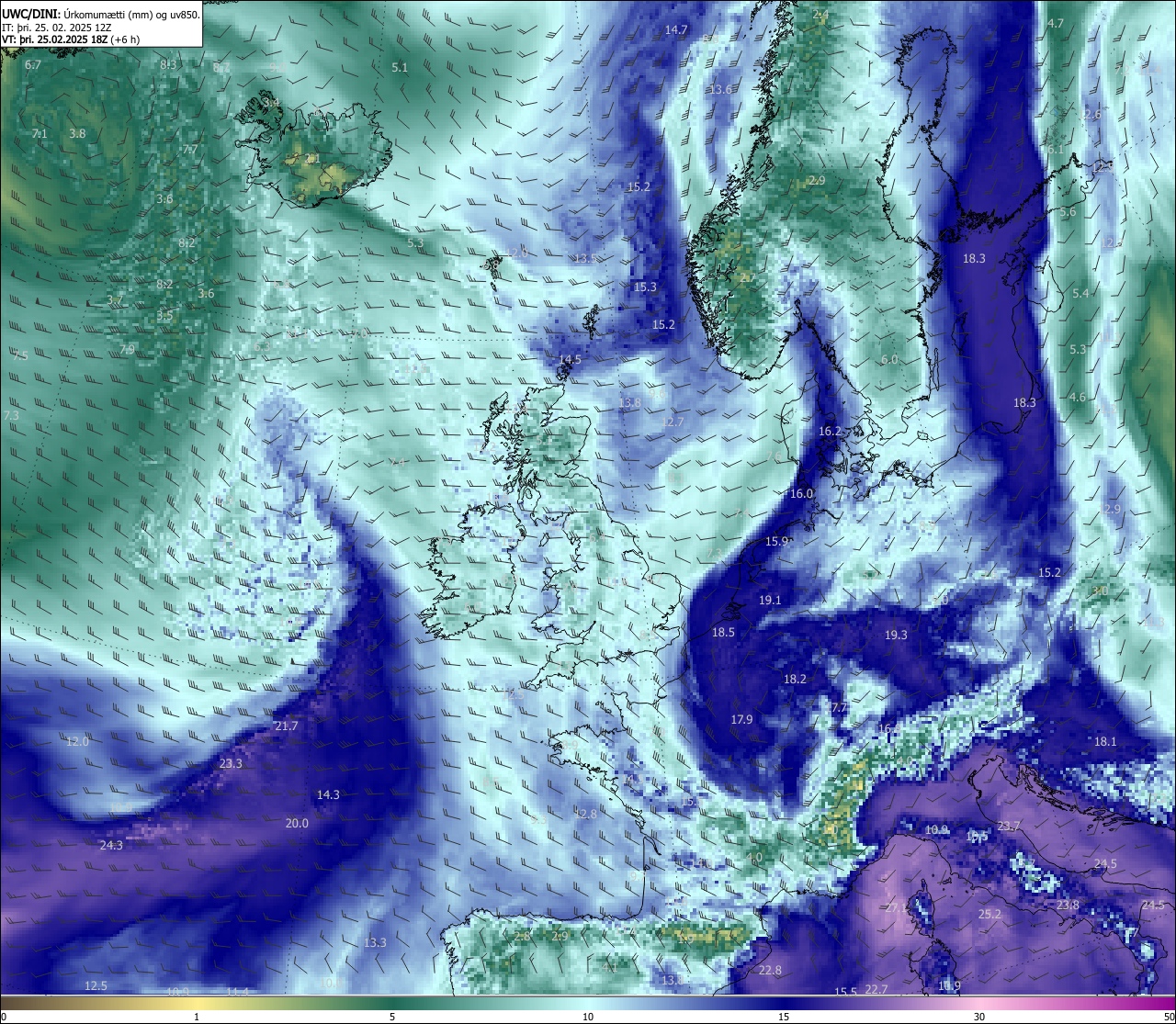Image resolution: width=1176 pixels, height=1024 pixels.
Task: Click the 12.5 value at bottom left
Action: tap(96, 985)
